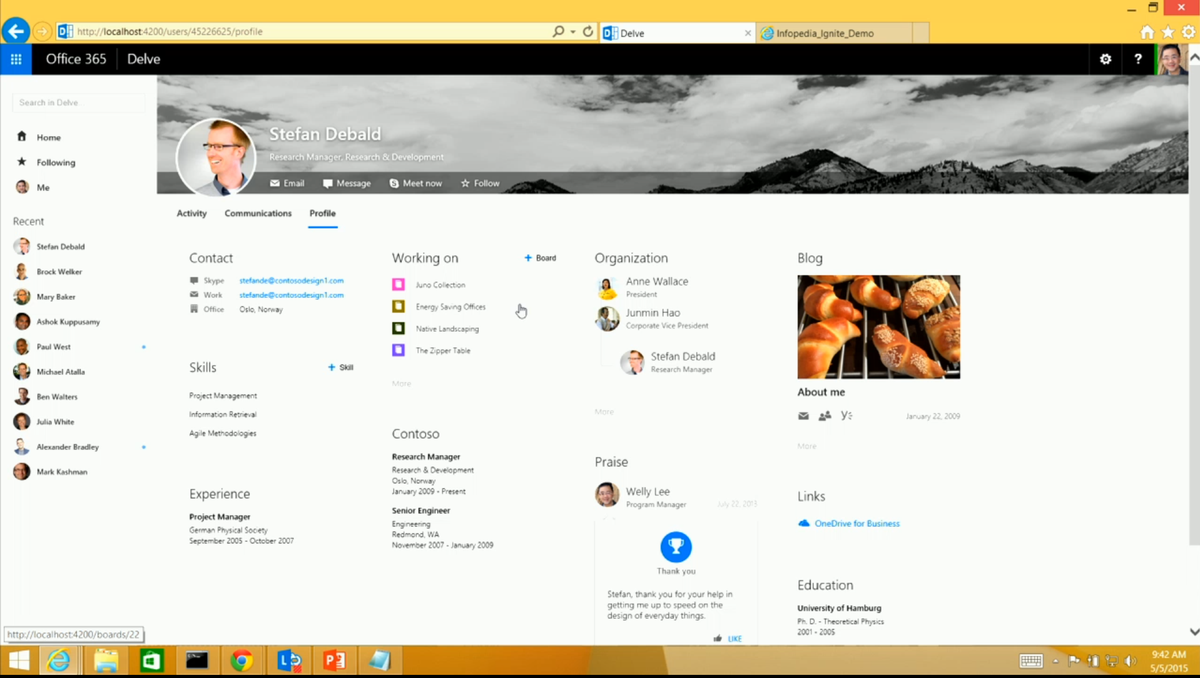Show hidden system tray icons
The image size is (1200, 678).
tap(1055, 661)
